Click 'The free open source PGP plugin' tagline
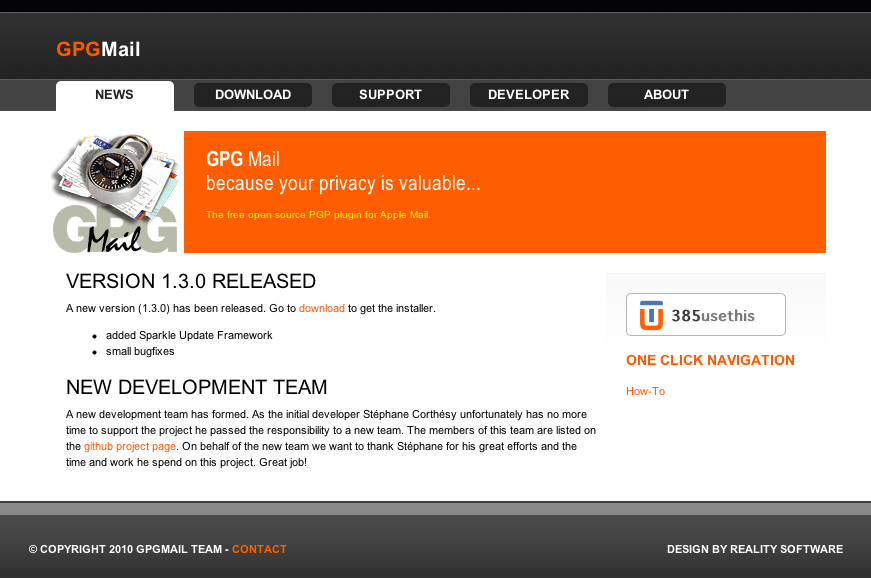Screen dimensions: 871x578 tap(318, 215)
